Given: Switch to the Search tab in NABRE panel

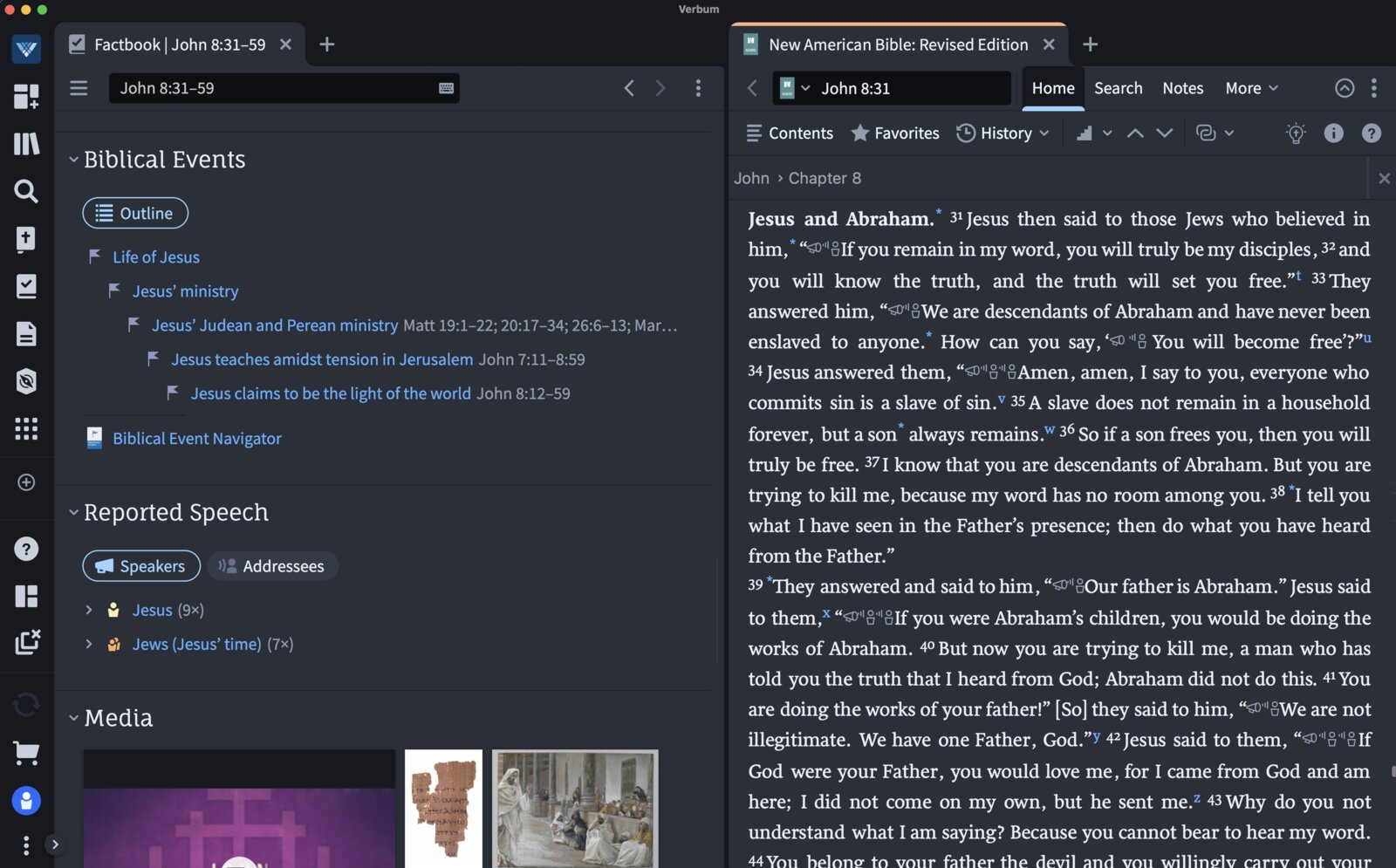Looking at the screenshot, I should coord(1119,87).
